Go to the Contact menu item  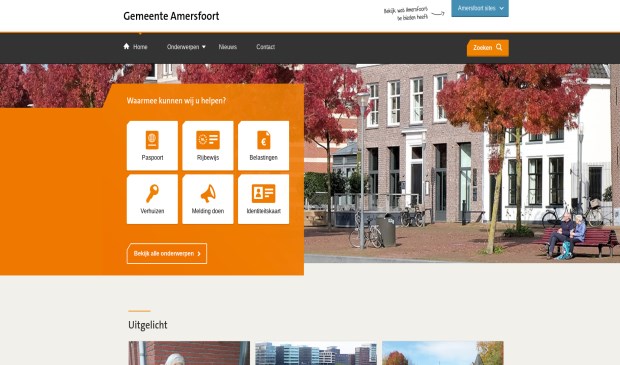click(265, 47)
